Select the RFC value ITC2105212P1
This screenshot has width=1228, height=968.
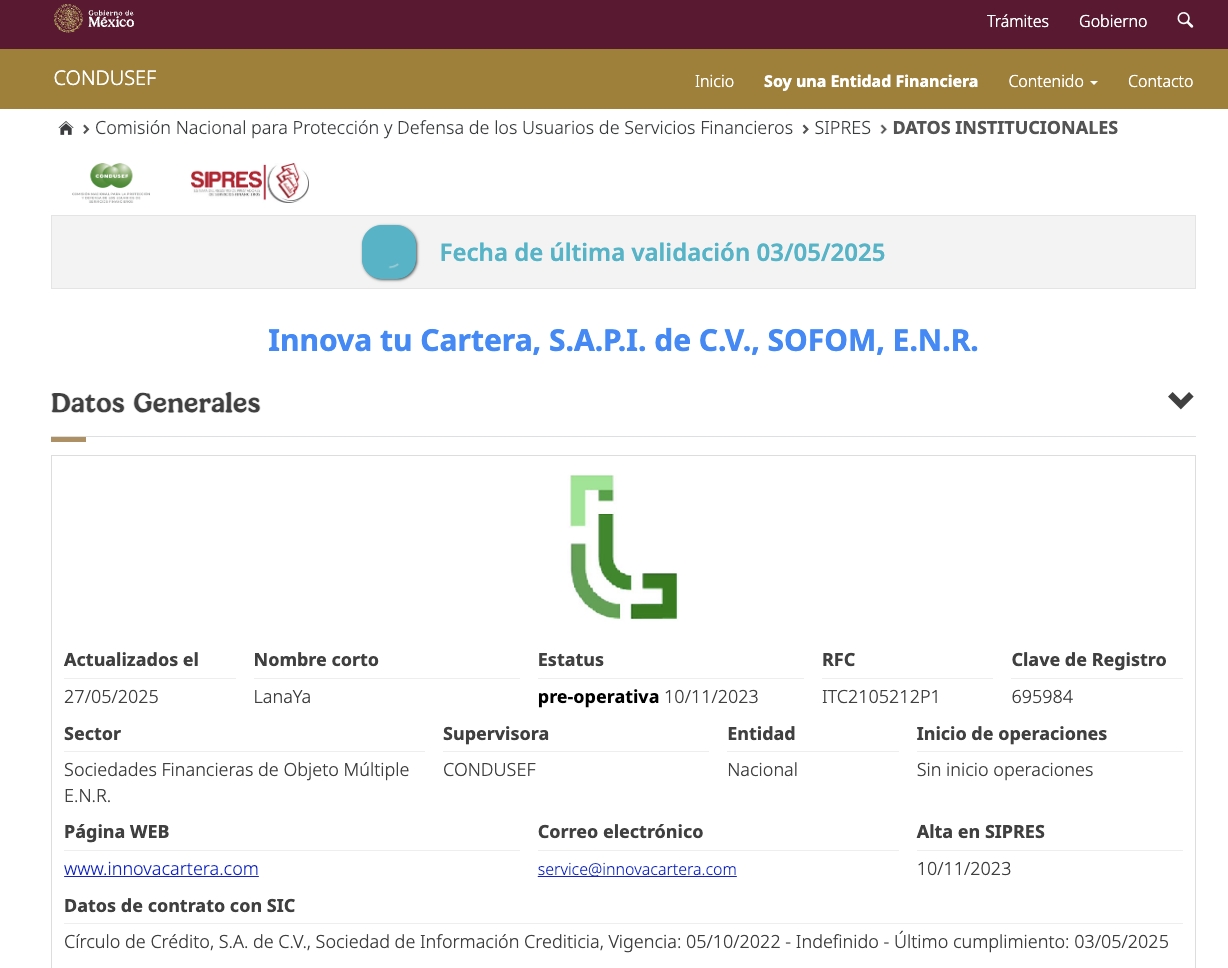(881, 697)
